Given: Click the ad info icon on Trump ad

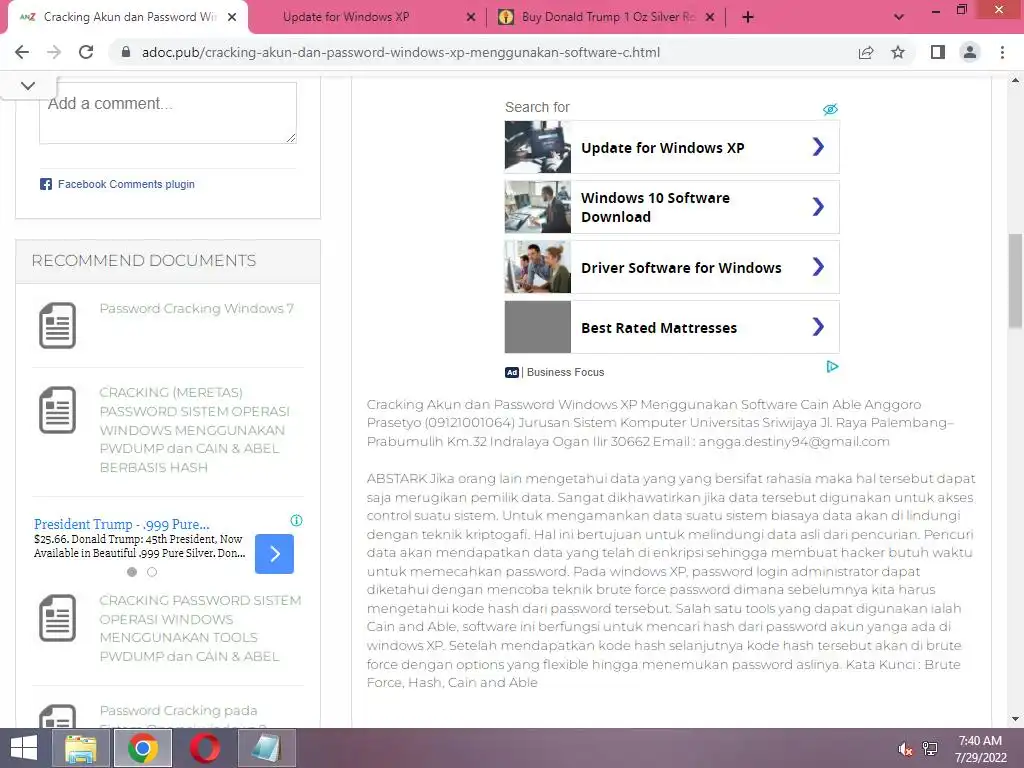Looking at the screenshot, I should click(296, 520).
